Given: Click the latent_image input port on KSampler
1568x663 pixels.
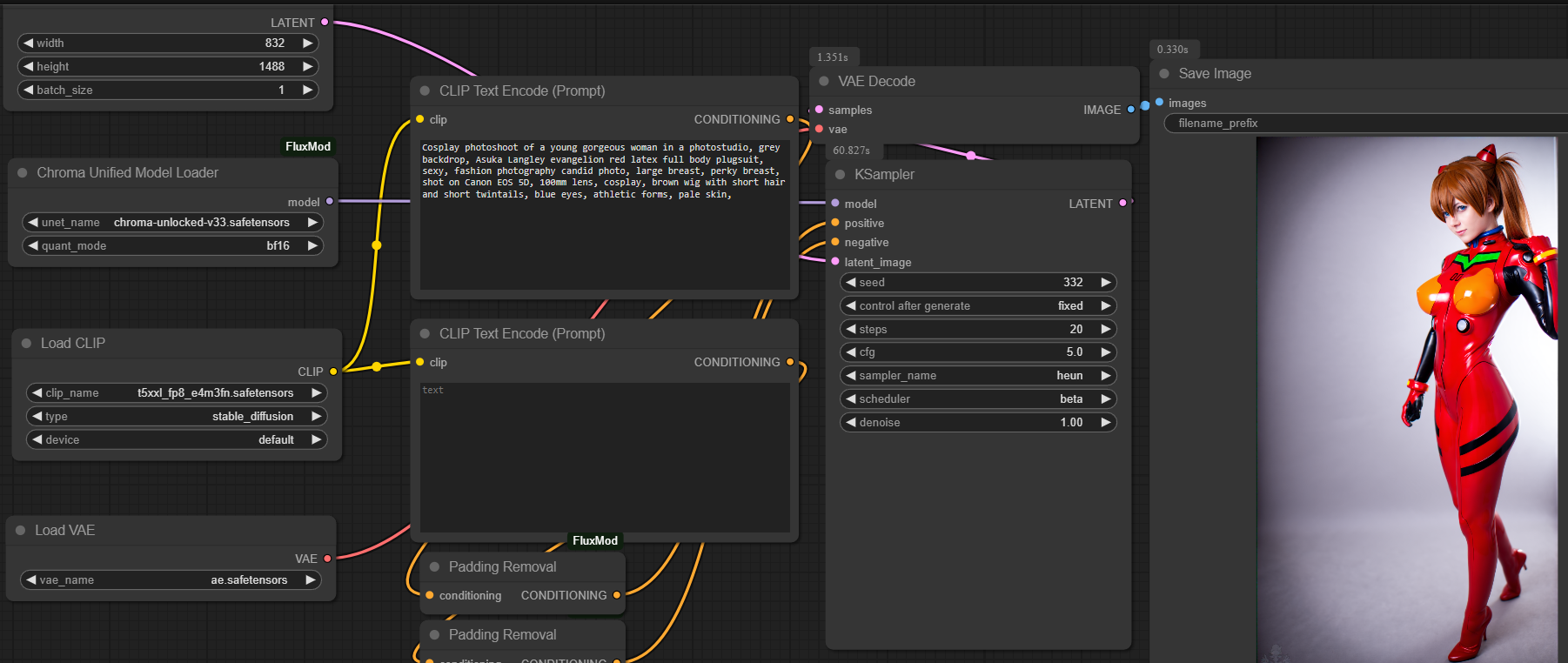Looking at the screenshot, I should pos(835,262).
